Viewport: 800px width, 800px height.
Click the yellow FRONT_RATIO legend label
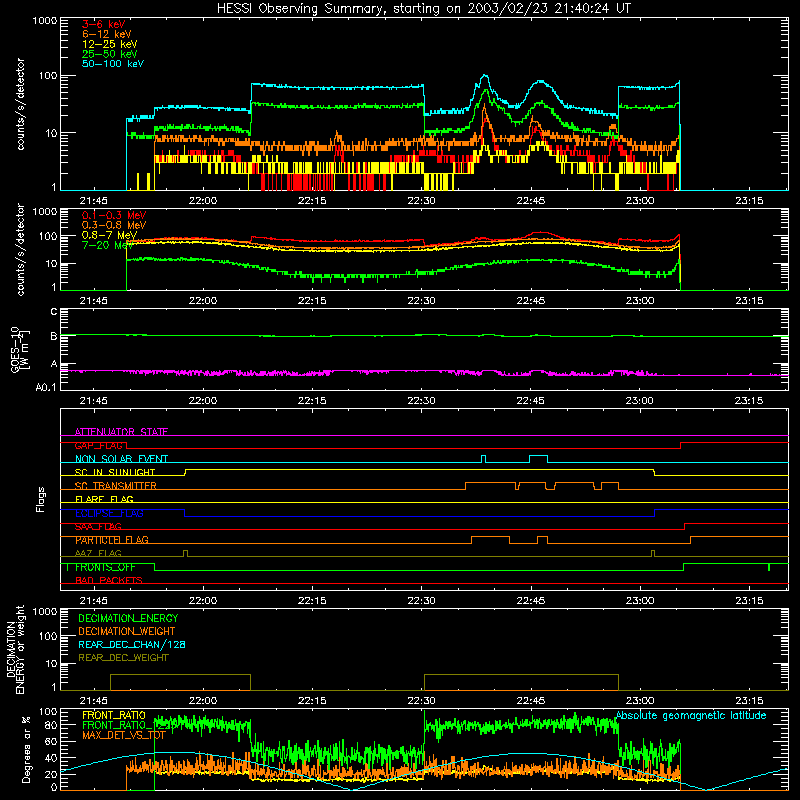click(114, 716)
